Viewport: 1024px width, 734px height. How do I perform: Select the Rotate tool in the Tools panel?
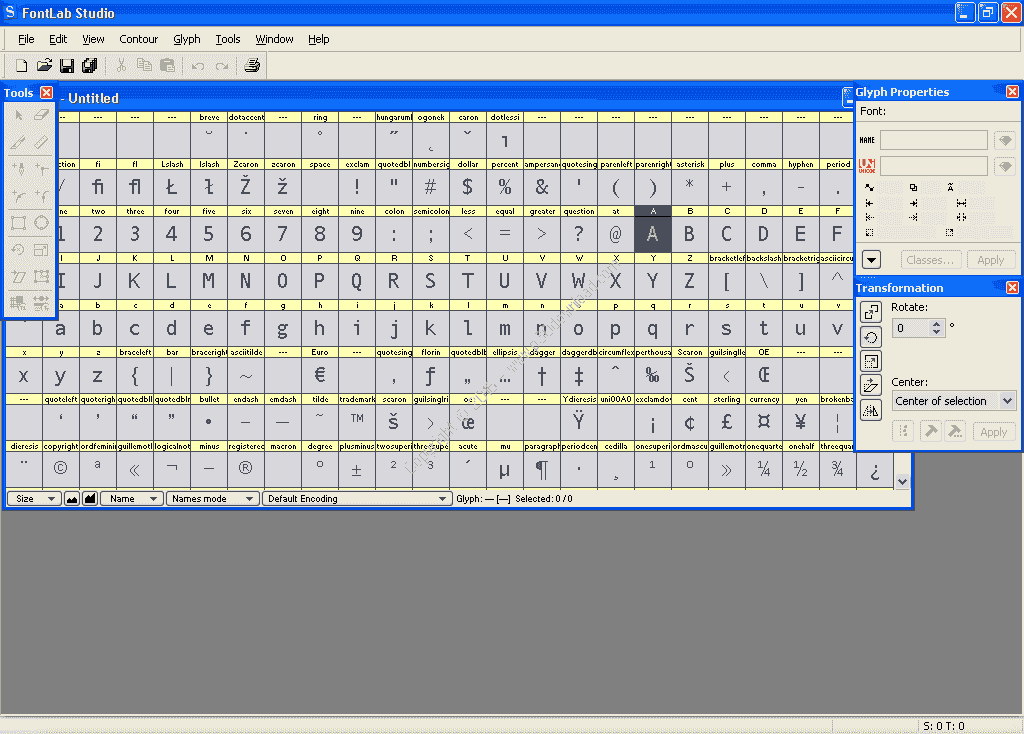point(18,250)
